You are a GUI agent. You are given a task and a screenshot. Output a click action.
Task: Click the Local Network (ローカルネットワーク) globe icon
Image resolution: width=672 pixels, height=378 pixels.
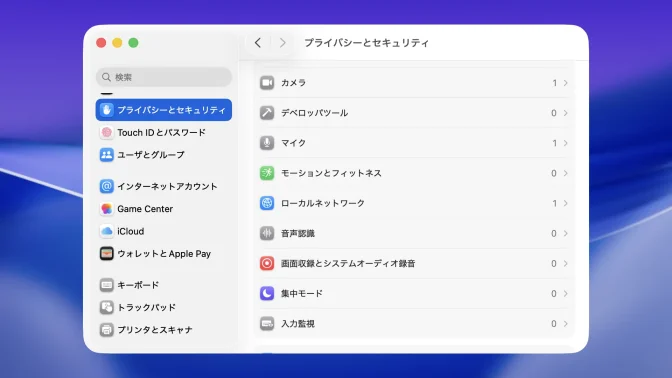pyautogui.click(x=267, y=203)
